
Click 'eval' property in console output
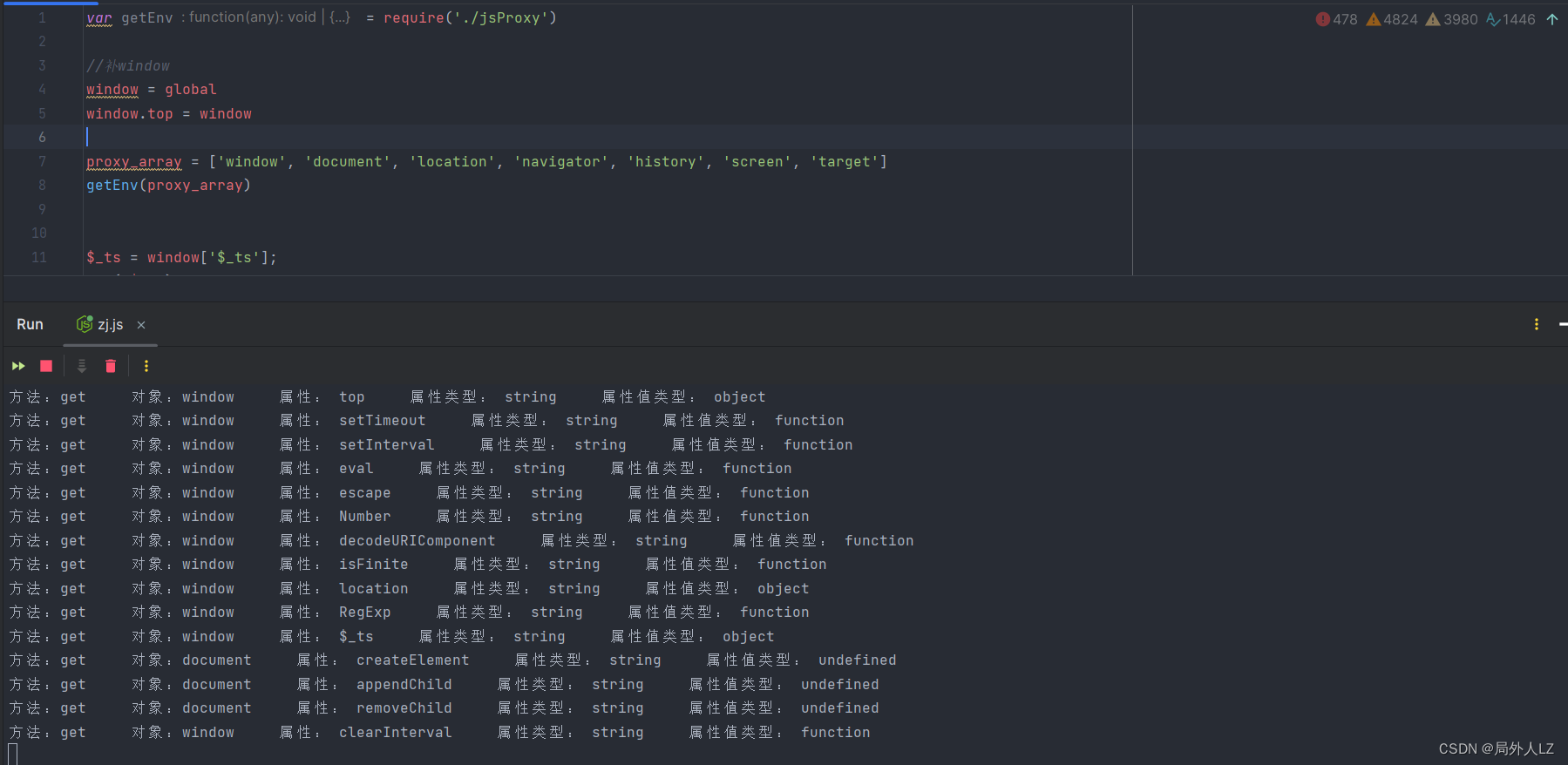click(x=356, y=469)
